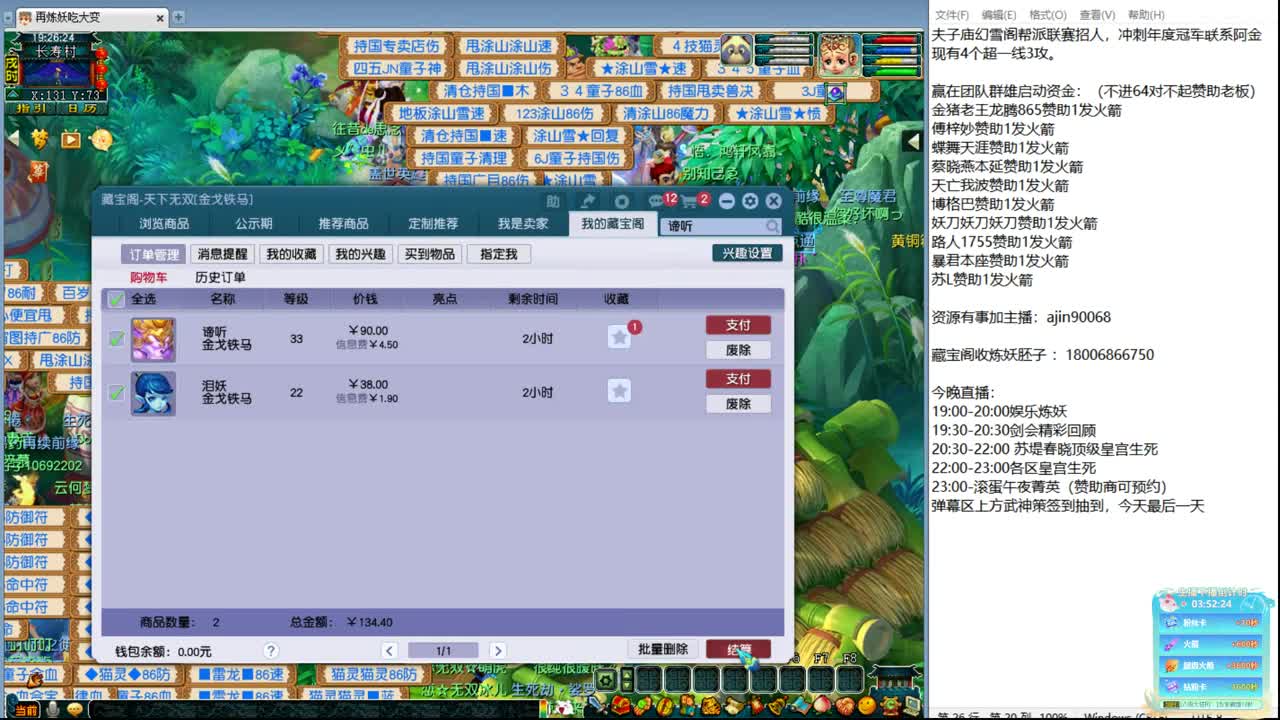Screen dimensions: 1280x720
Task: Toggle favorite star for 泪妖
Action: click(x=619, y=391)
